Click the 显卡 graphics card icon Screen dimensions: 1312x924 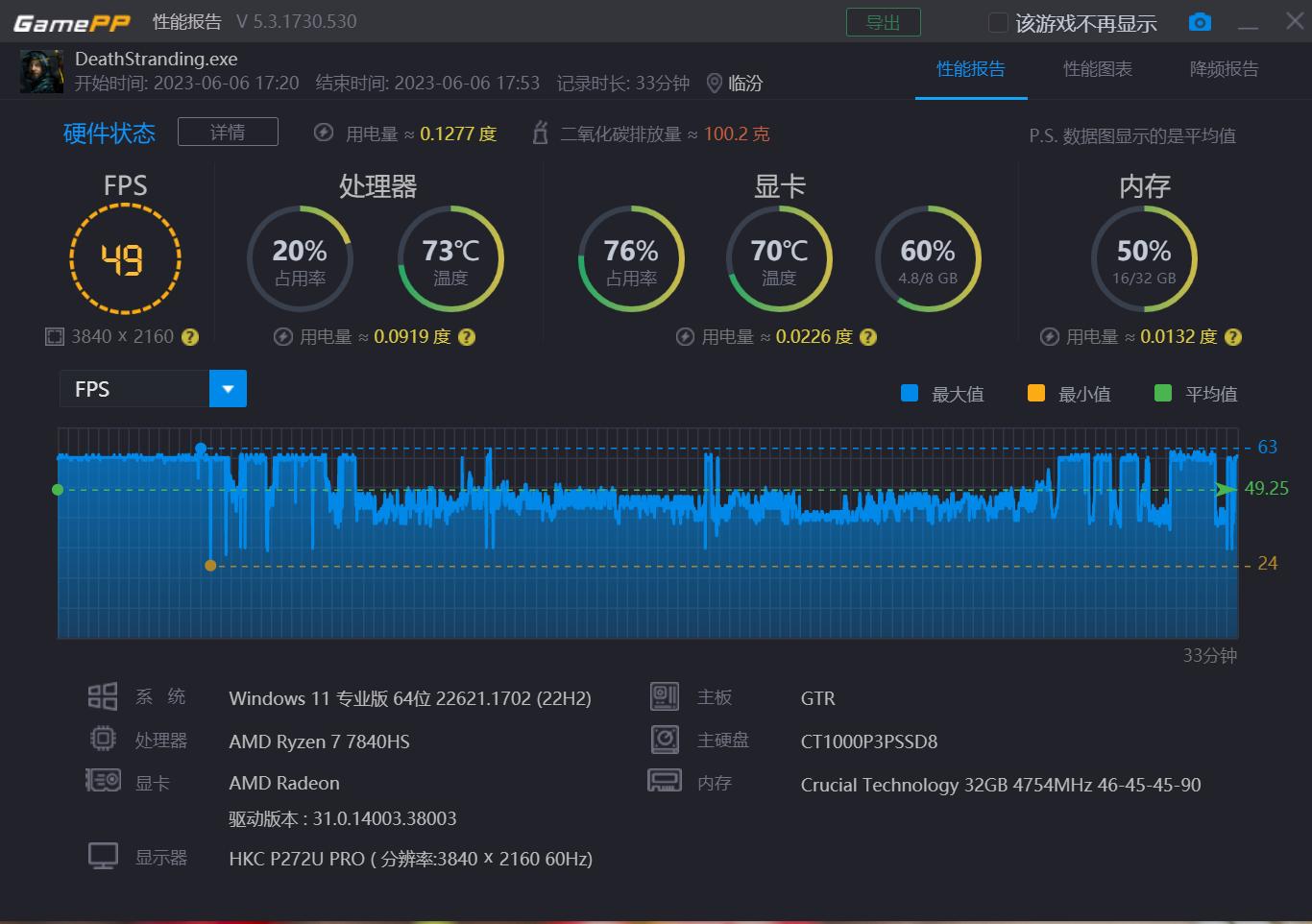click(x=103, y=781)
